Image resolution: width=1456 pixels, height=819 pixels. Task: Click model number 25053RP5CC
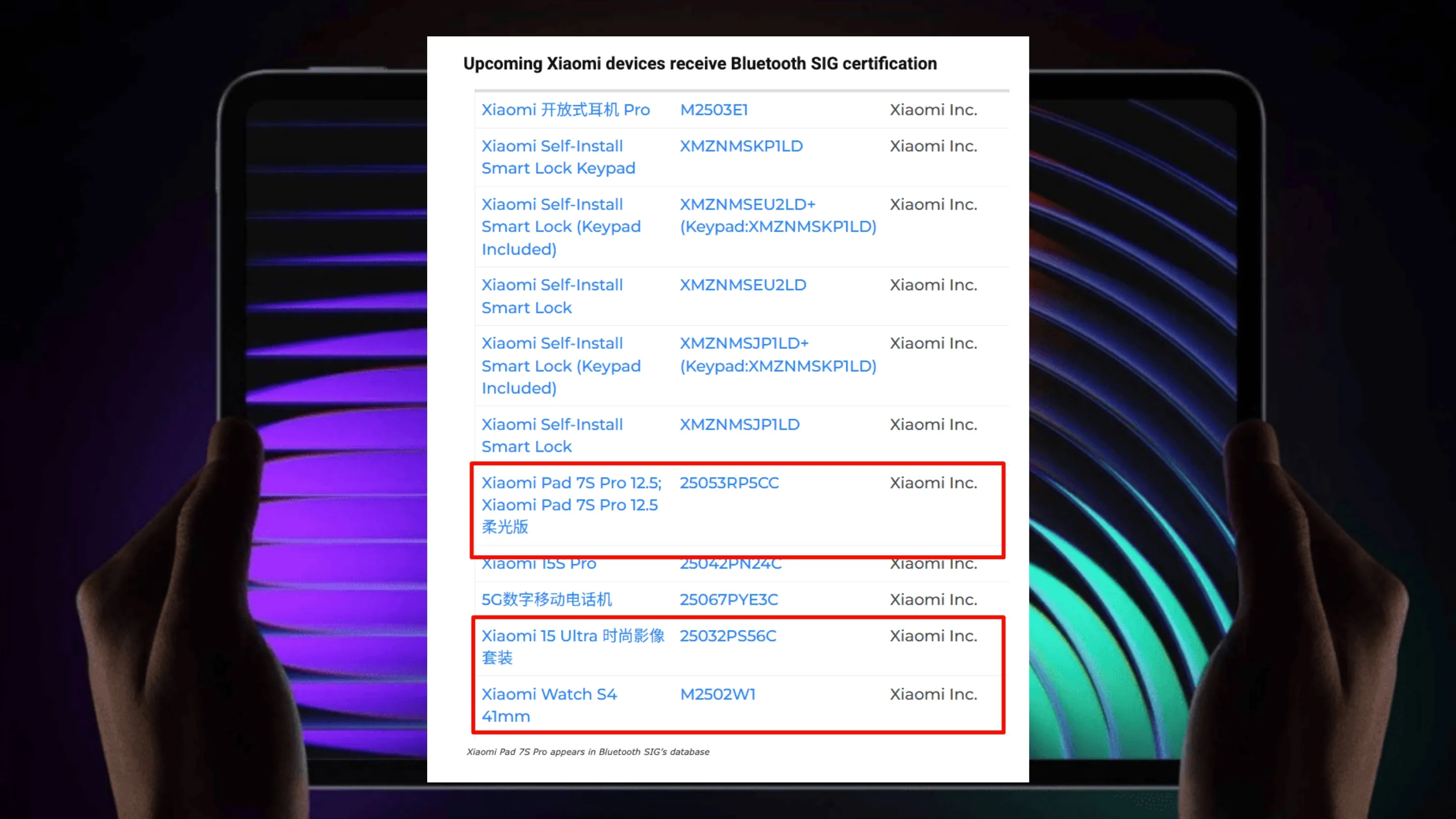pos(729,483)
